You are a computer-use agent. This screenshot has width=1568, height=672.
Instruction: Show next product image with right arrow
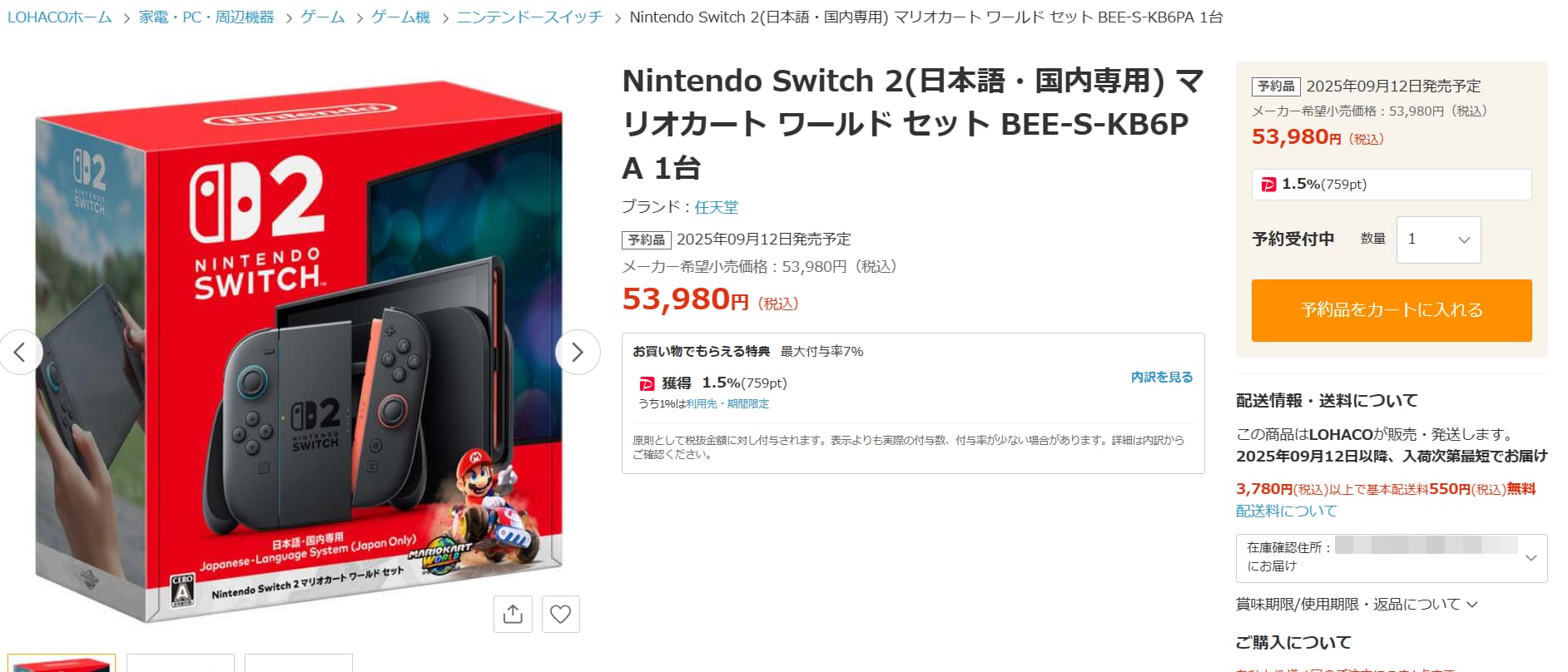578,352
